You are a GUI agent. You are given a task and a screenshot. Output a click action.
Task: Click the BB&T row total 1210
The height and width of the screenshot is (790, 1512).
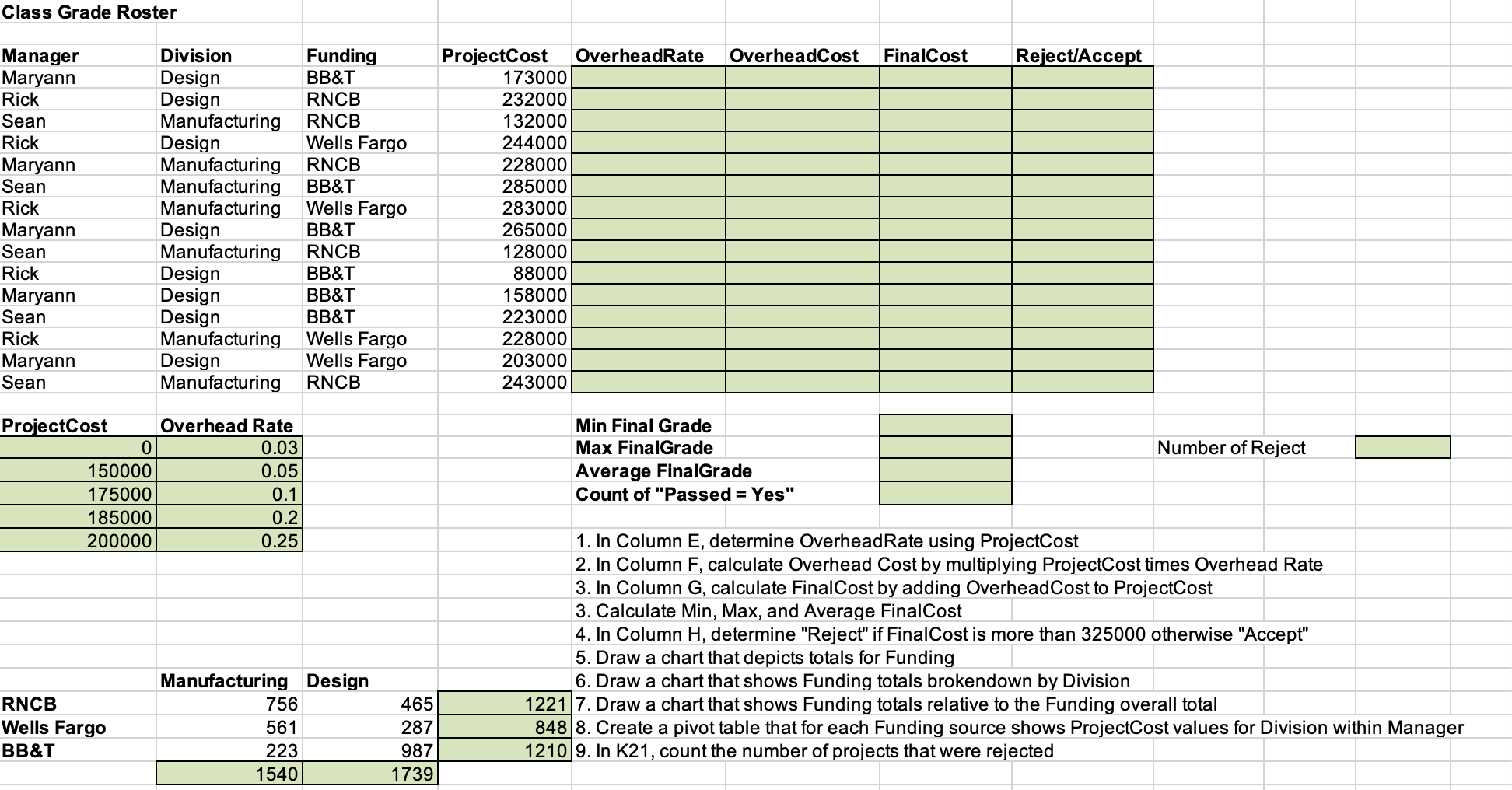click(x=505, y=751)
